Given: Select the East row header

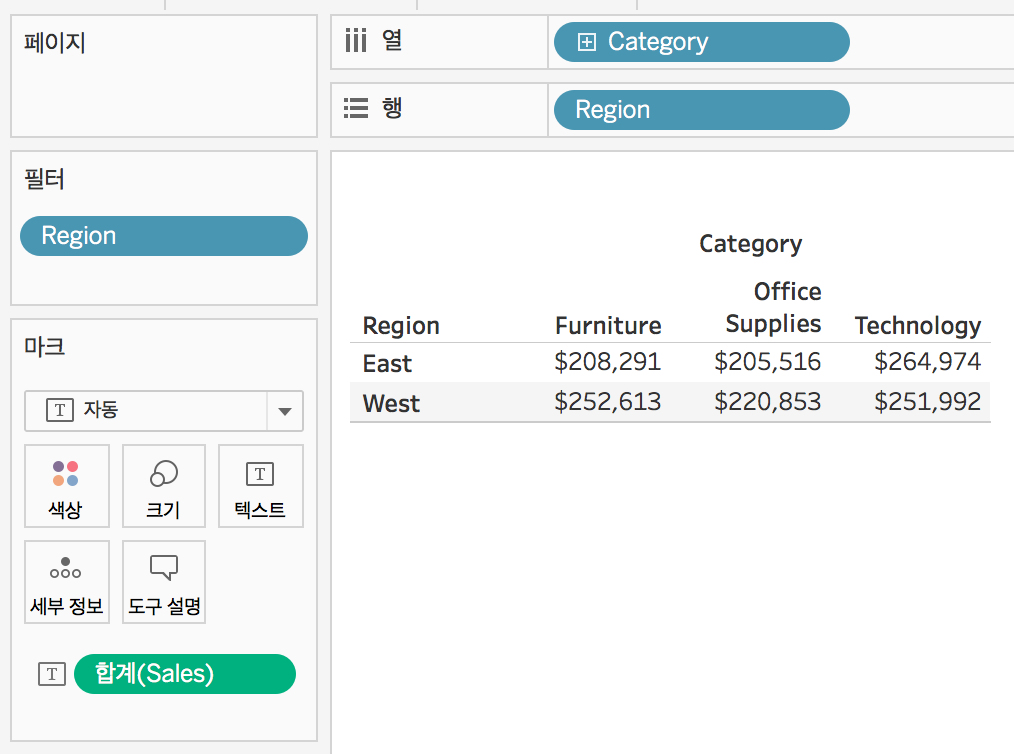Looking at the screenshot, I should point(387,363).
